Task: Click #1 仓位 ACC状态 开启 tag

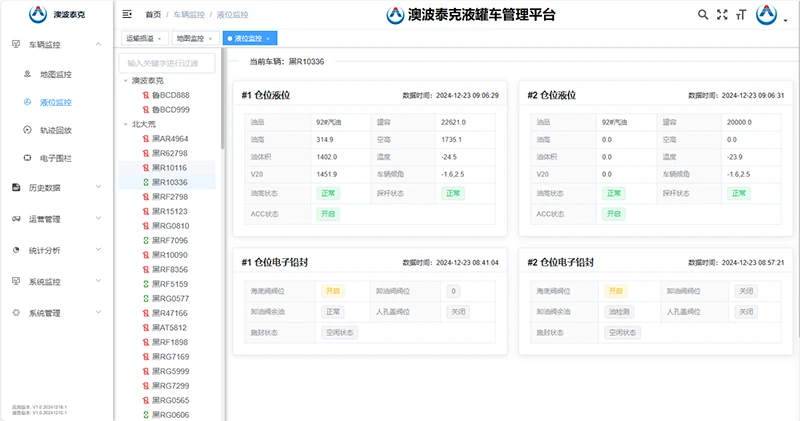Action: click(x=328, y=214)
